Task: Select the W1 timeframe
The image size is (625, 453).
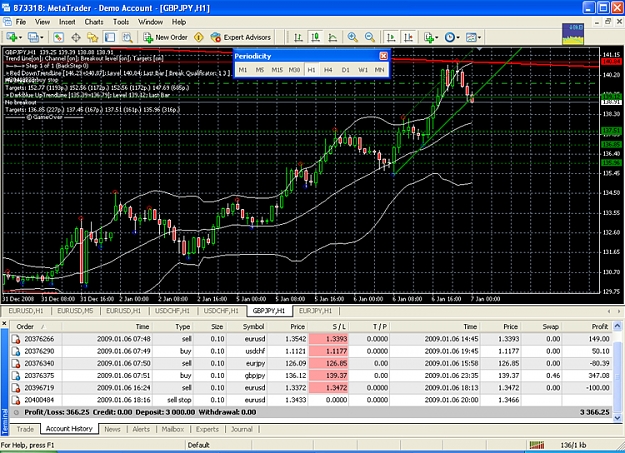Action: (363, 70)
